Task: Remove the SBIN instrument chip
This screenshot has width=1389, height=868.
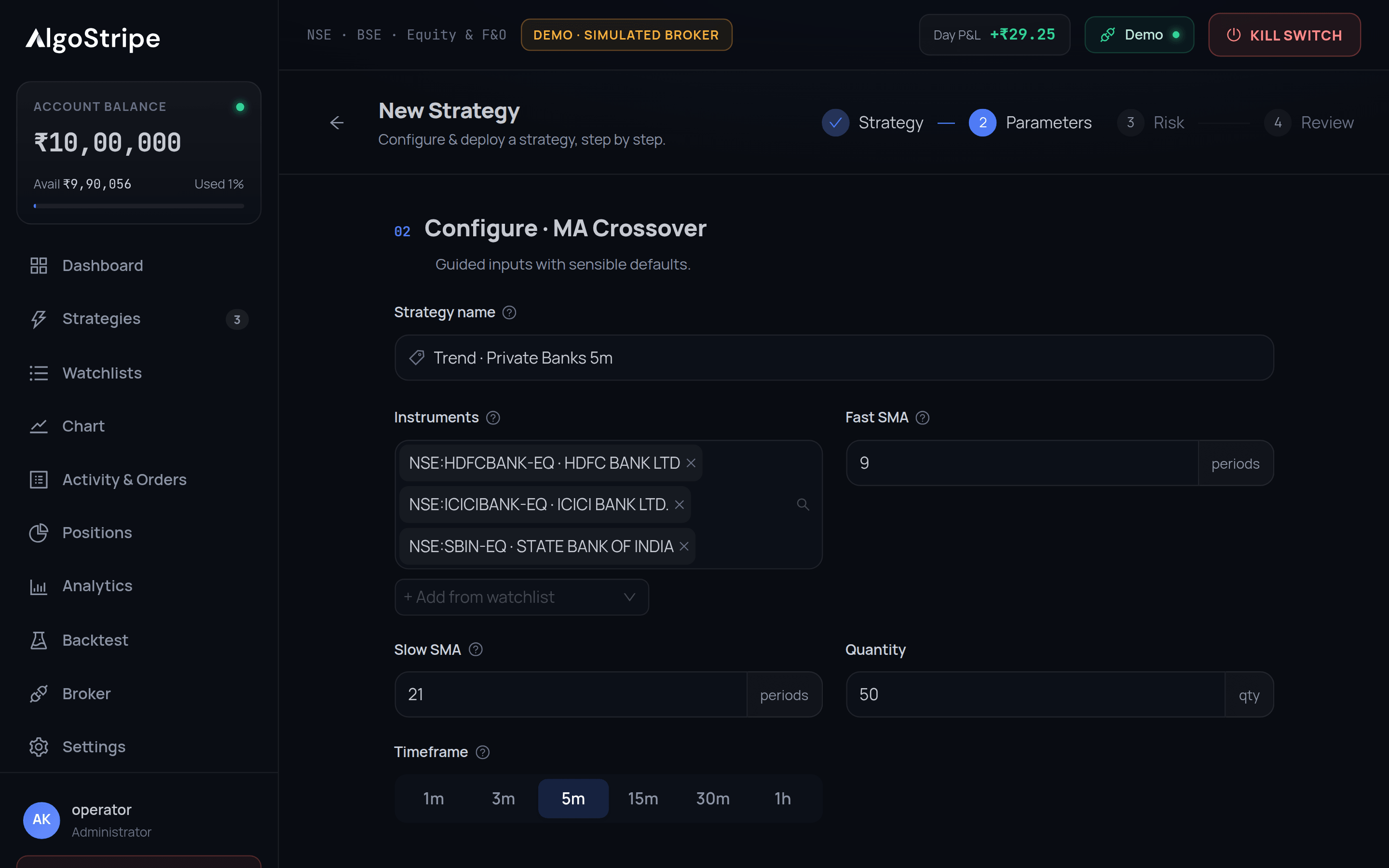Action: [x=684, y=546]
